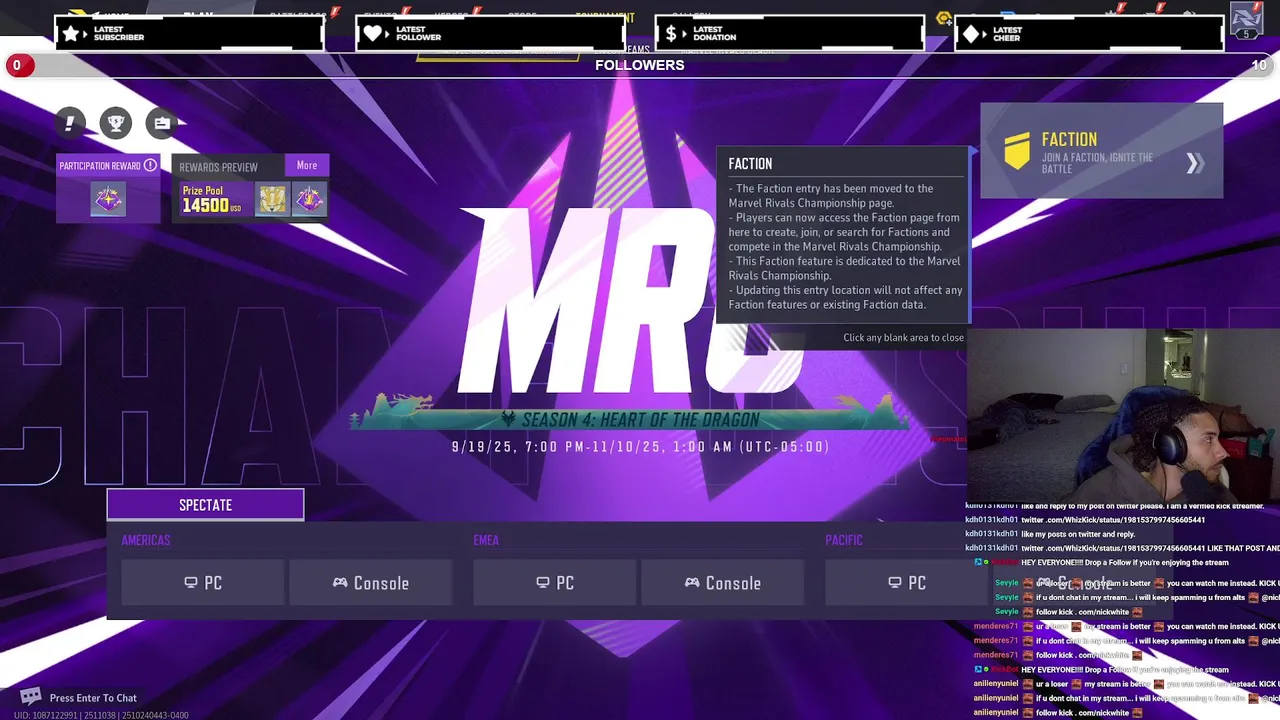The image size is (1280, 720).
Task: View the purple reward item in Rewards Preview
Action: 309,200
